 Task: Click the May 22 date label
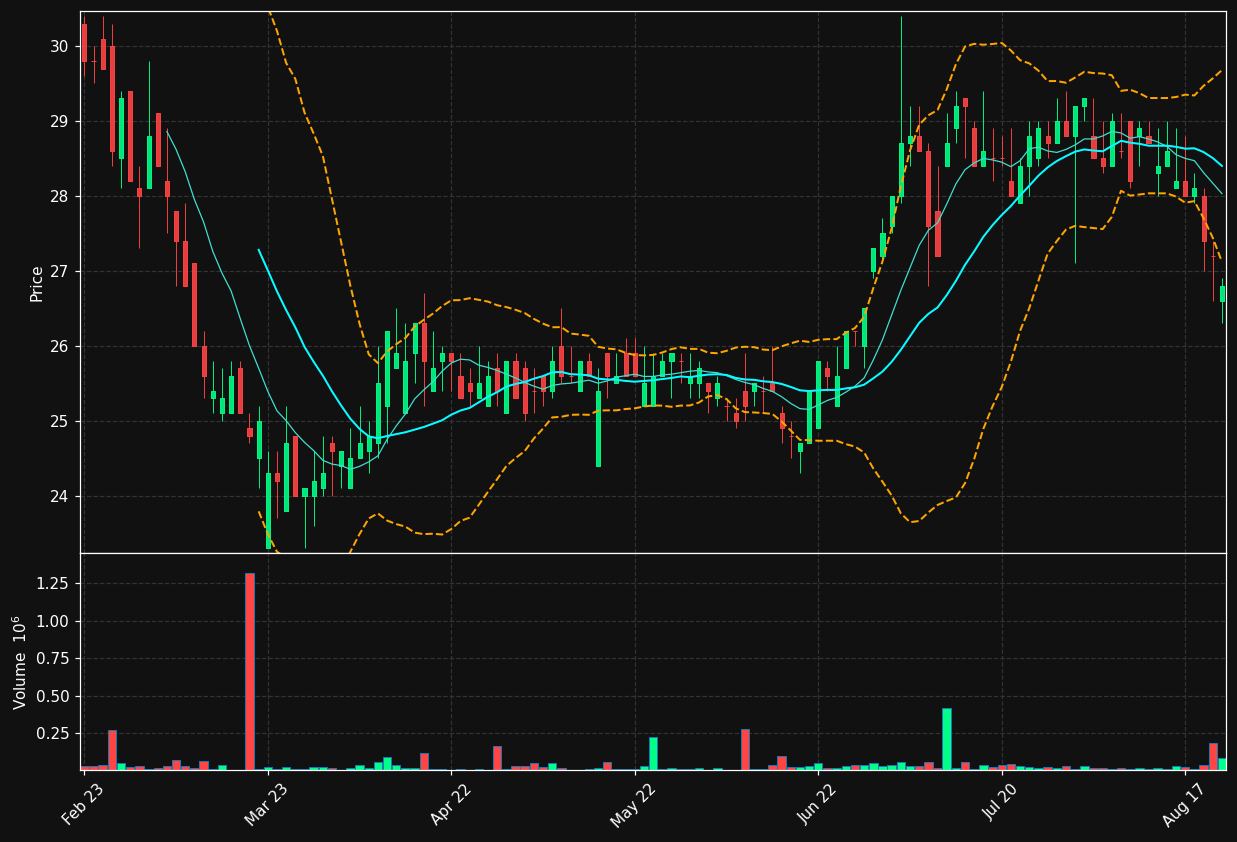point(633,803)
